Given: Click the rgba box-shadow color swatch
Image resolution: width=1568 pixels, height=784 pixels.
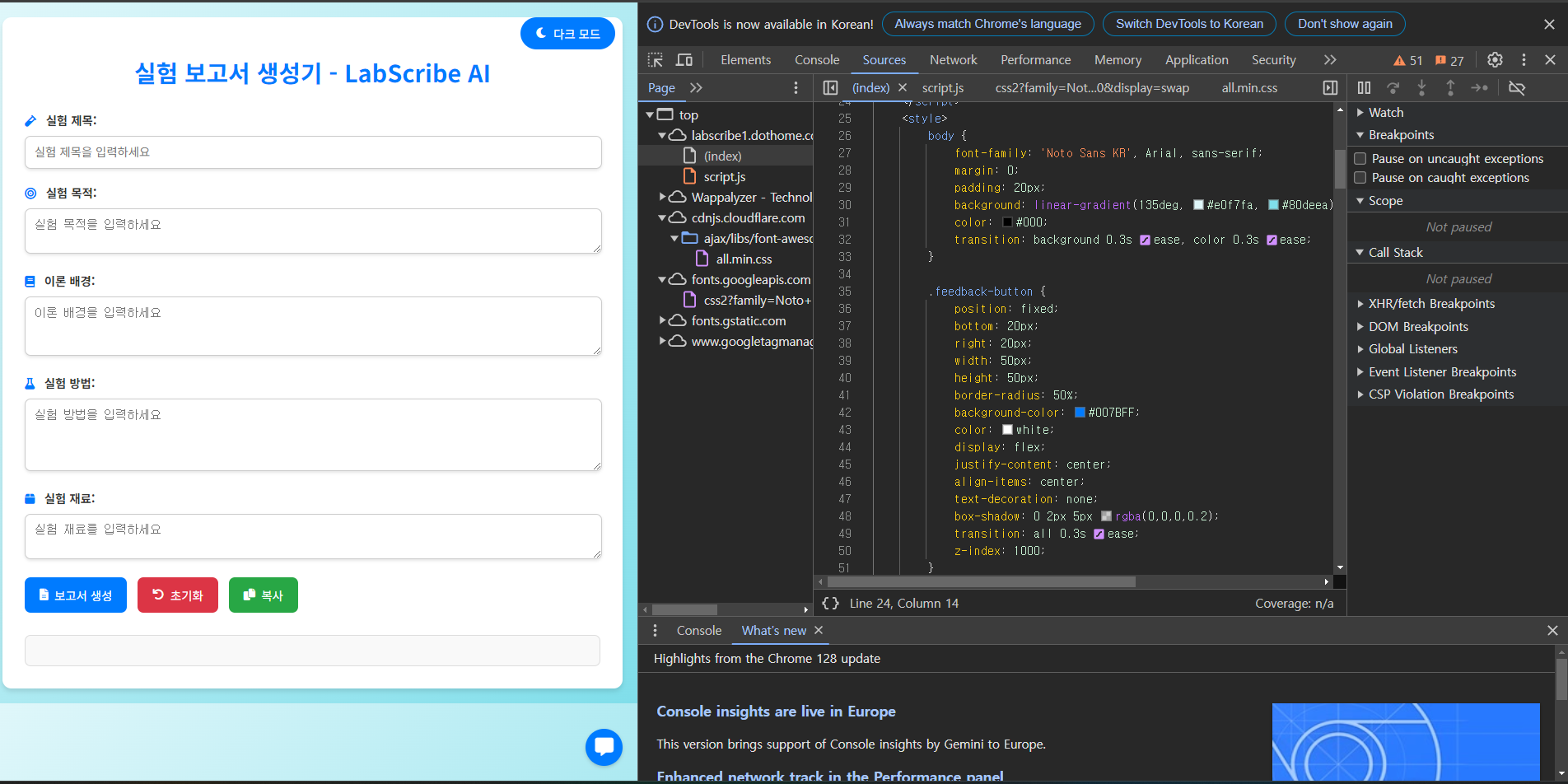Looking at the screenshot, I should coord(1106,516).
